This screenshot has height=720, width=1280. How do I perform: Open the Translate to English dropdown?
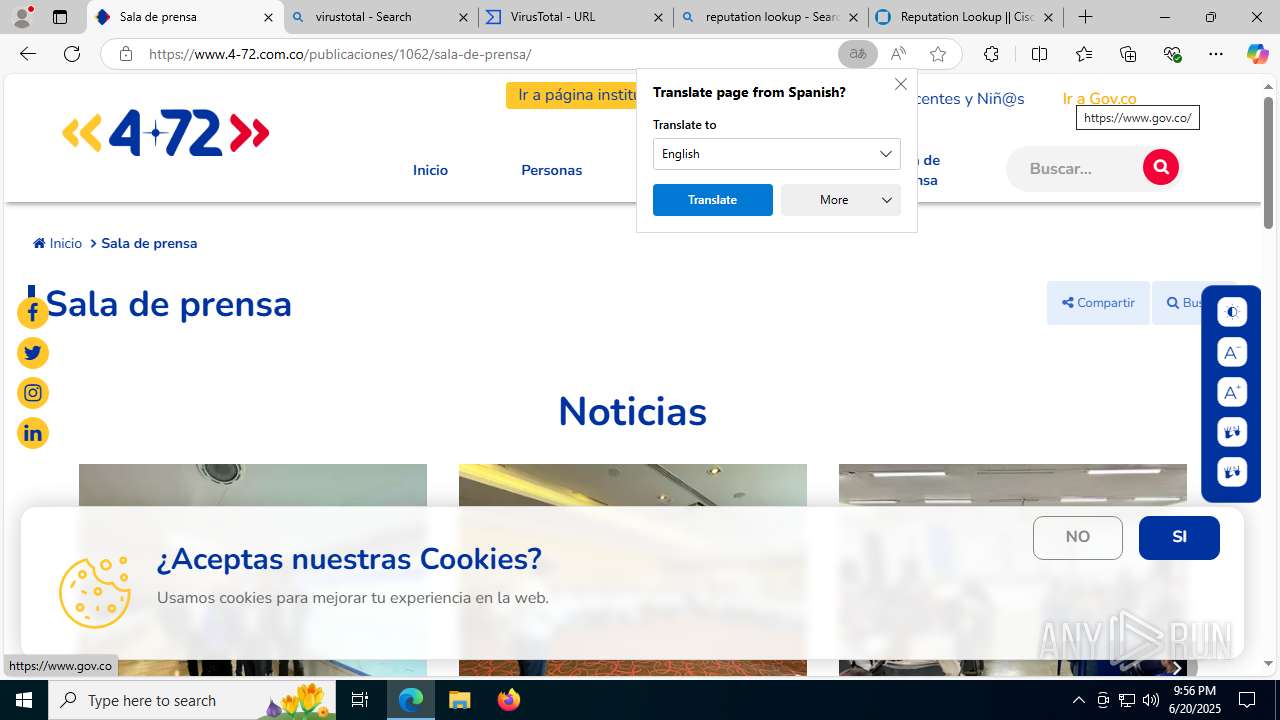777,154
